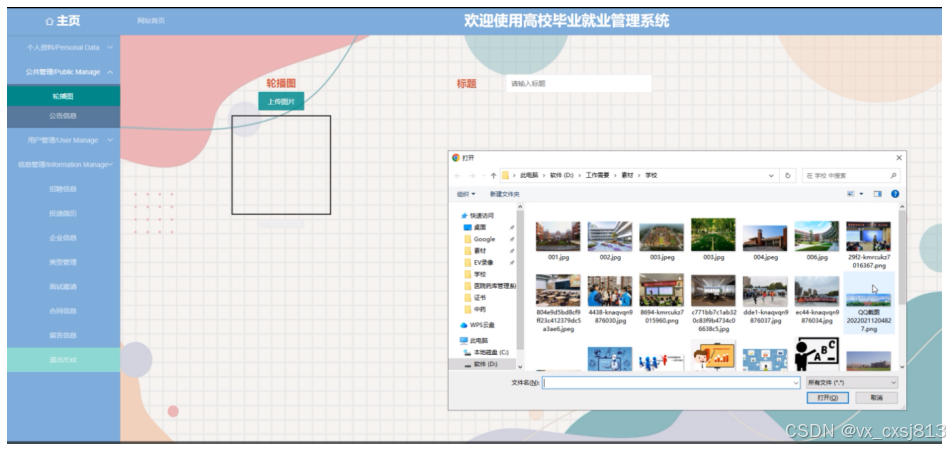Select the ABC teacher silhouette thumbnail
950x449 pixels.
coord(817,354)
